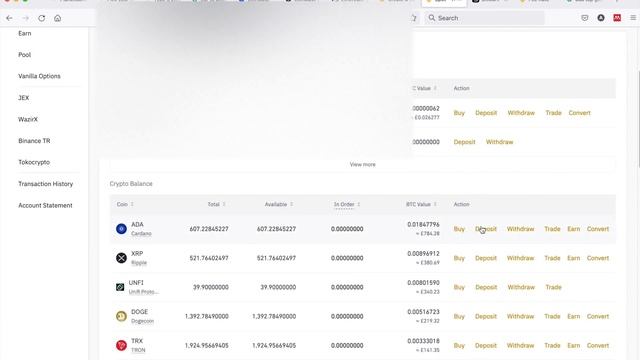Click Trade in the top fiat row
Screen dimensions: 640x360
tap(553, 113)
